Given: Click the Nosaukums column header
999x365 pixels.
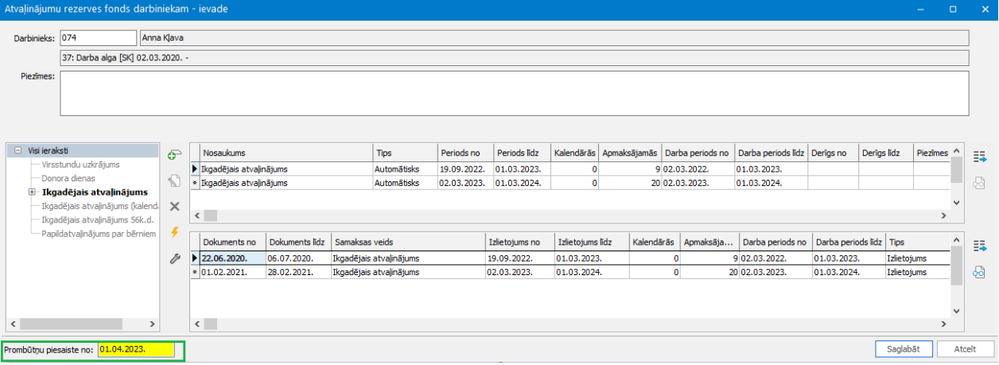Looking at the screenshot, I should [285, 153].
